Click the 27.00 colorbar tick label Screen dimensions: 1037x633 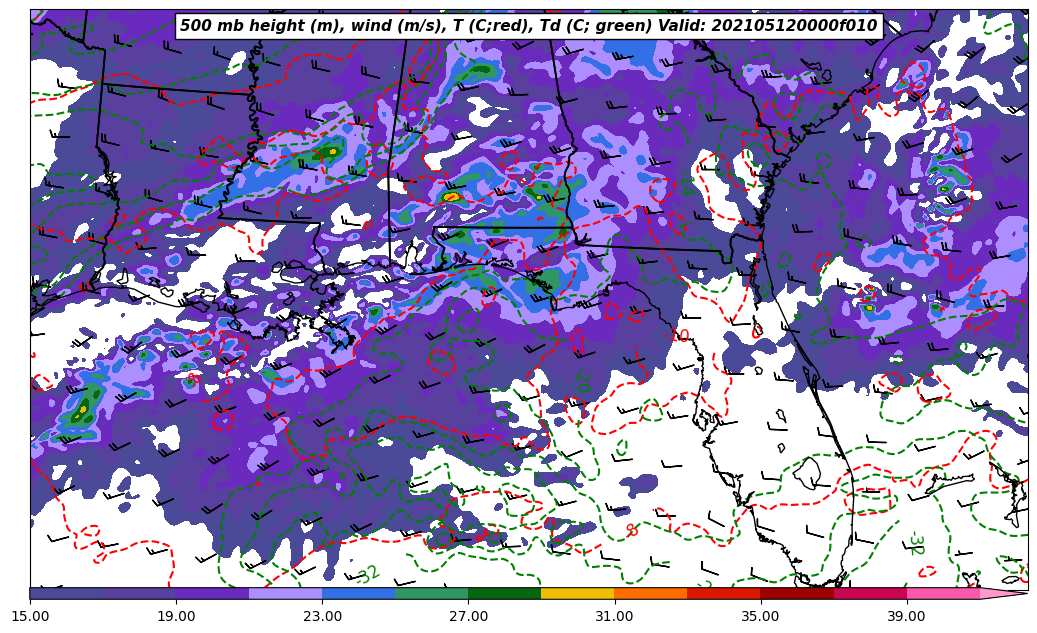pyautogui.click(x=468, y=616)
